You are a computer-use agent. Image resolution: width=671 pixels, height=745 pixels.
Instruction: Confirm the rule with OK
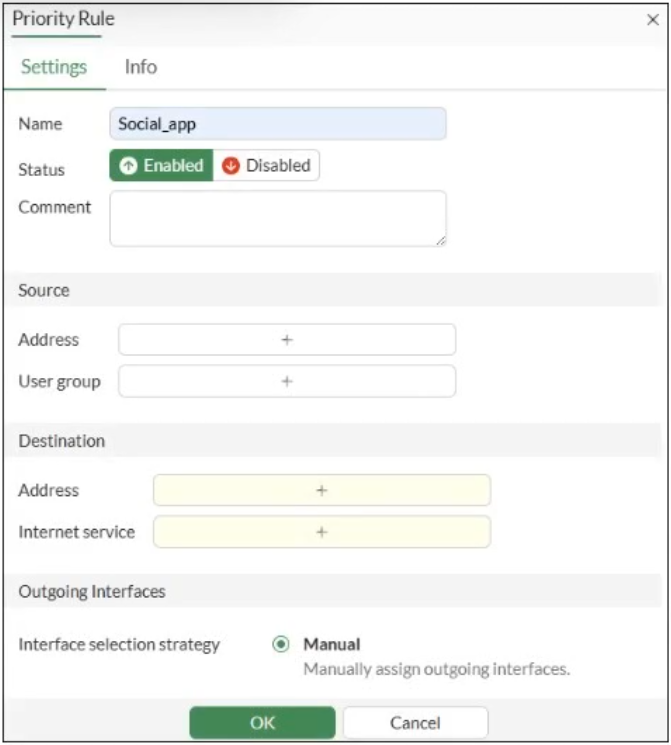click(262, 722)
